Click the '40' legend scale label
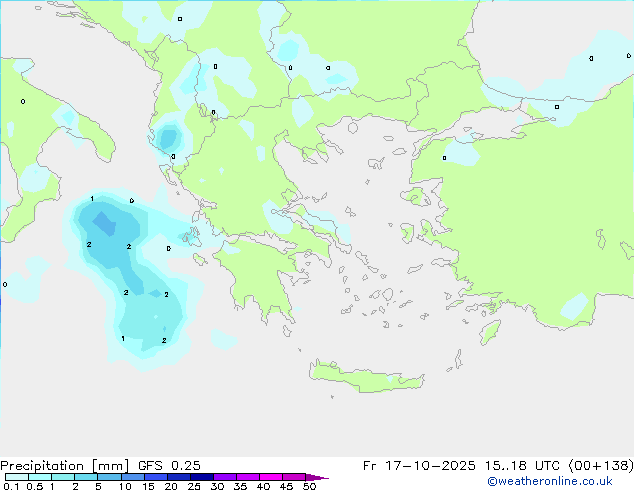Image resolution: width=634 pixels, height=490 pixels. click(x=263, y=486)
